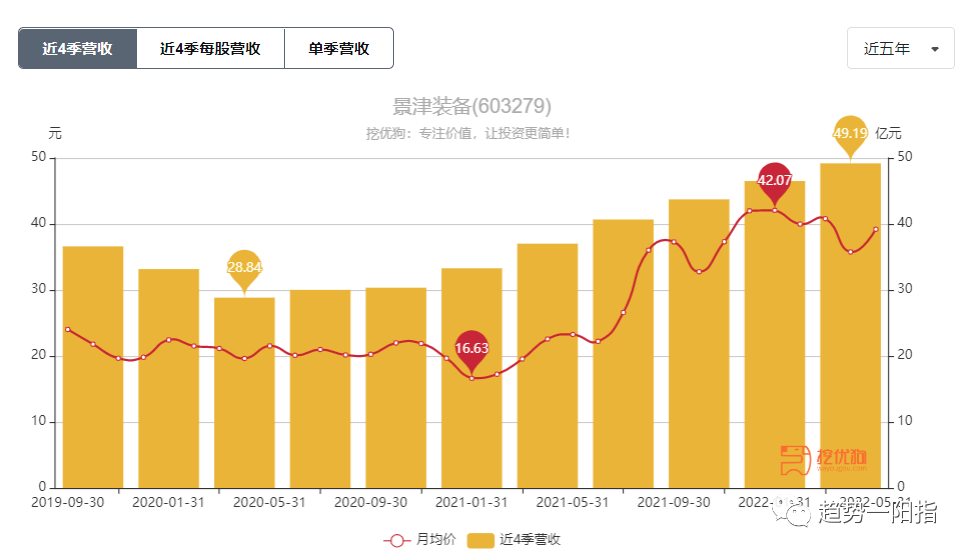Click the revenue bar under the 28.84 pin

244,392
